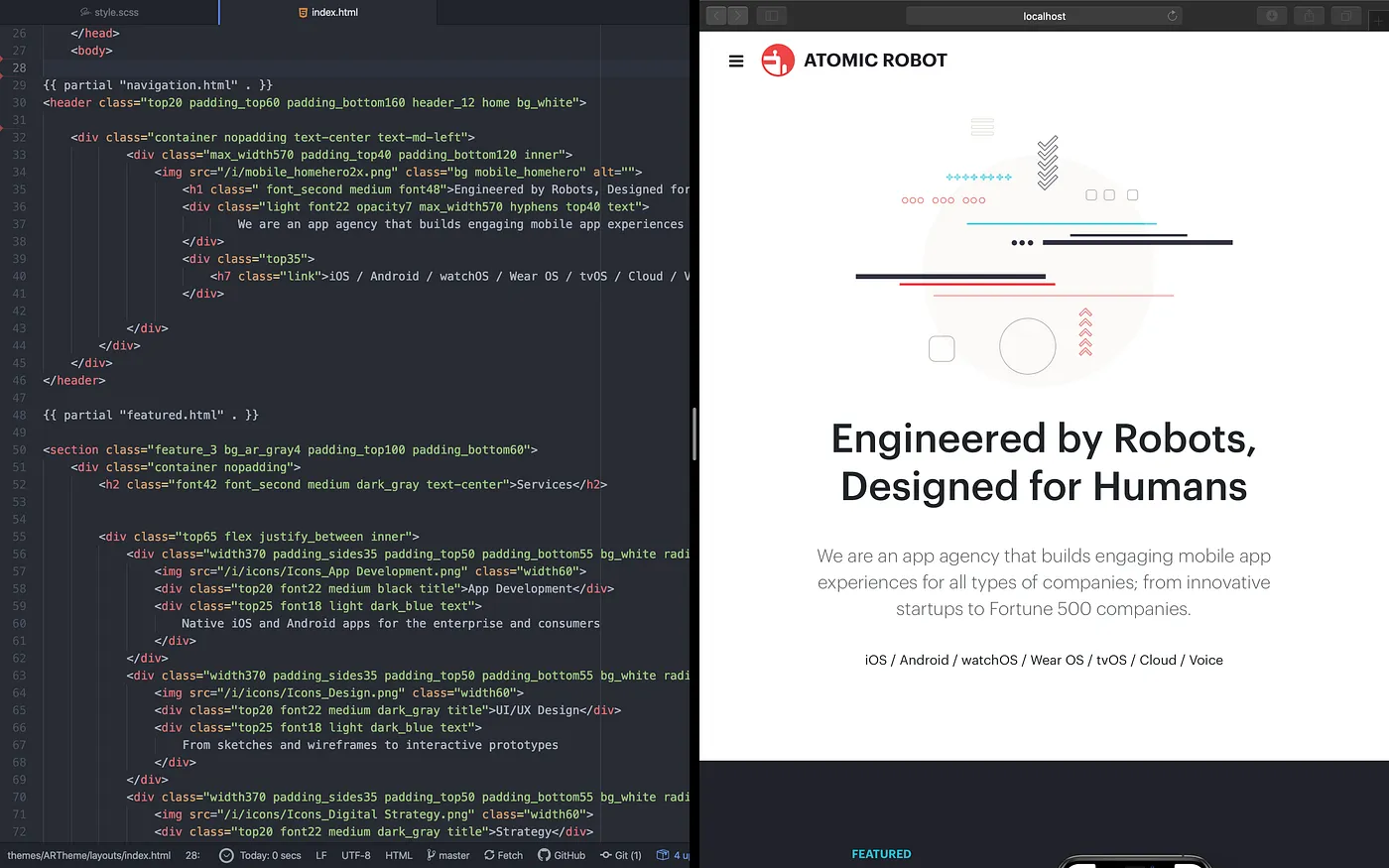Open the Safari share sheet
The width and height of the screenshot is (1389, 868).
pos(1308,15)
